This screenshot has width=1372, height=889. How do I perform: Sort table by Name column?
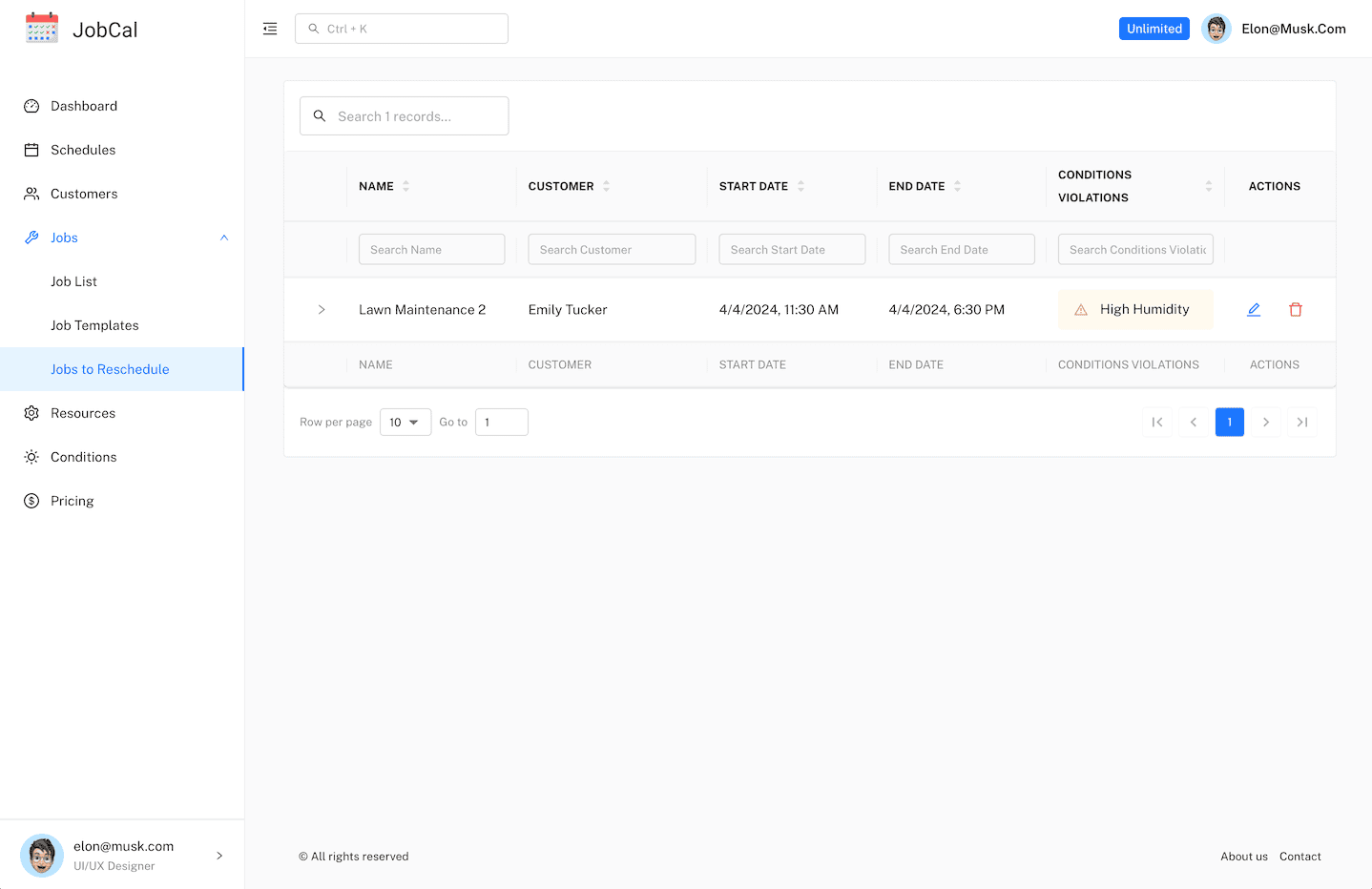[x=405, y=186]
